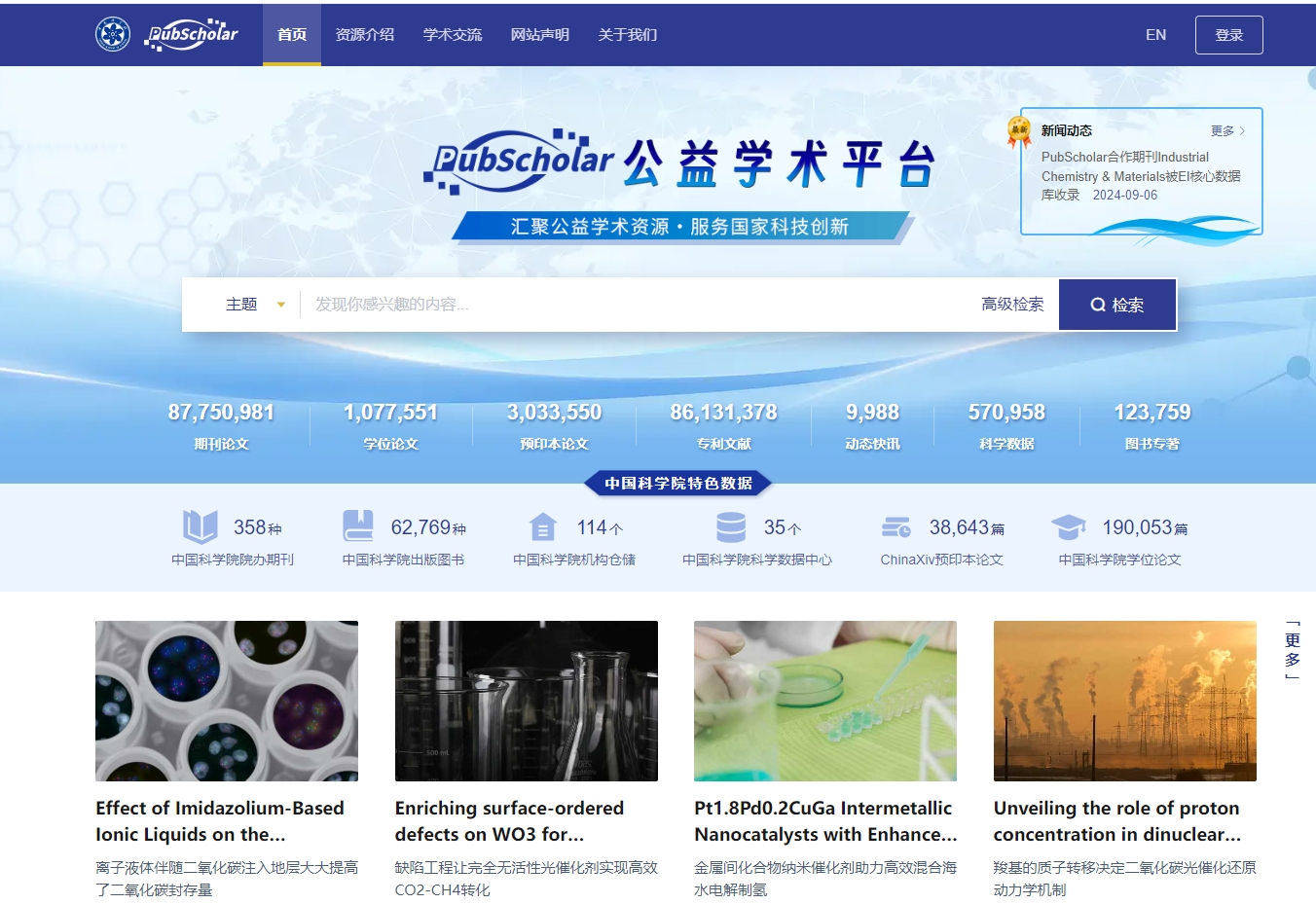Click the 114个 repository count
This screenshot has height=904, width=1316.
[600, 527]
